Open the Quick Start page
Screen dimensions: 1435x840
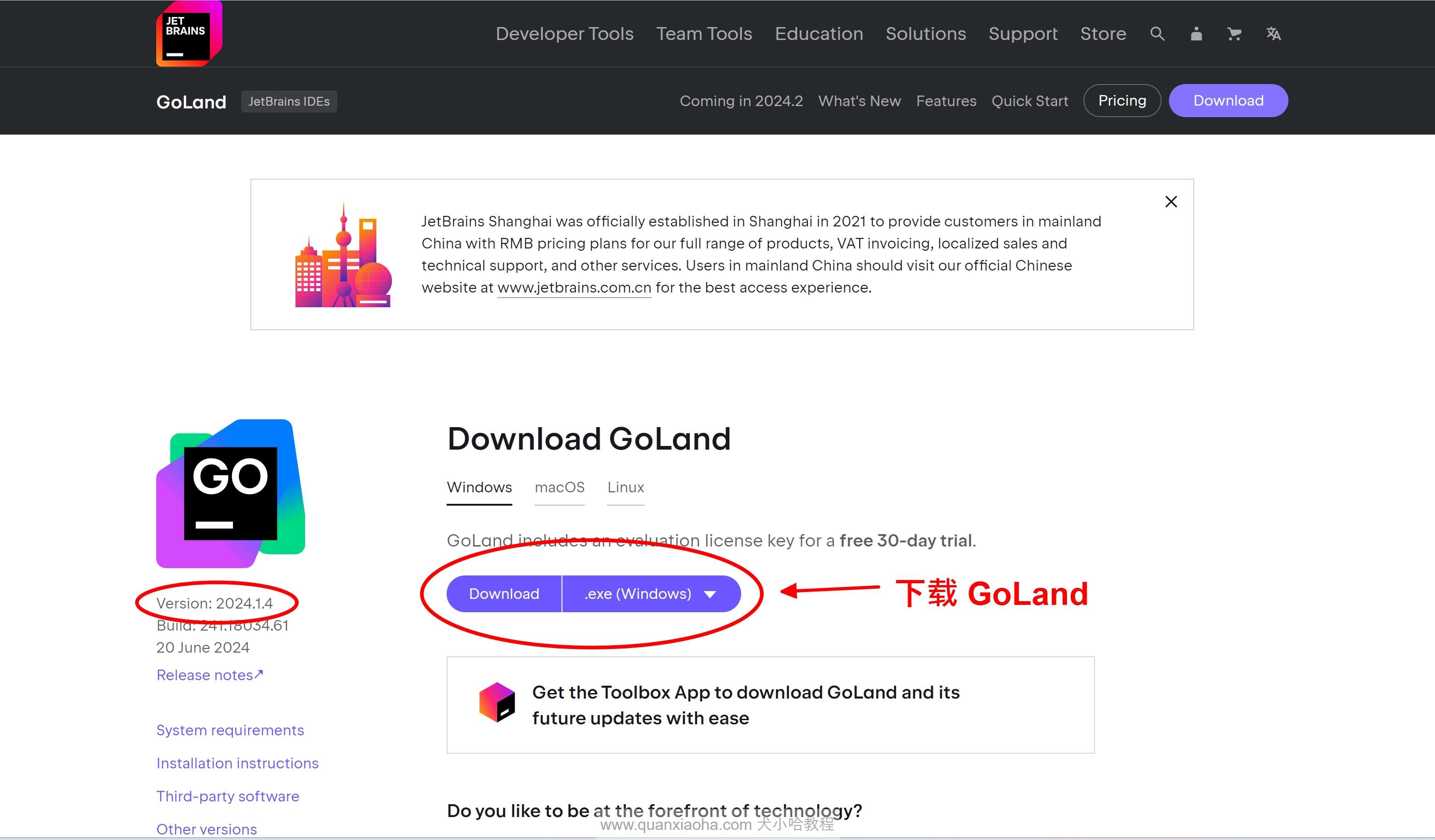pos(1030,101)
